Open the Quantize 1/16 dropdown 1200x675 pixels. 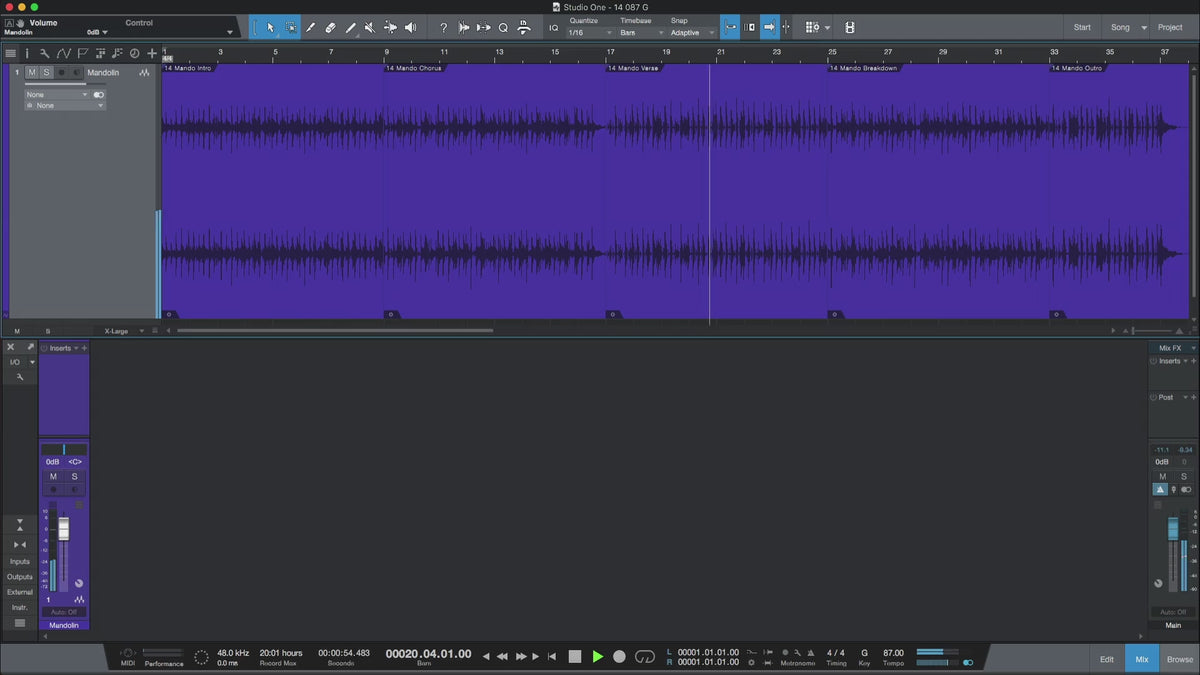(588, 33)
